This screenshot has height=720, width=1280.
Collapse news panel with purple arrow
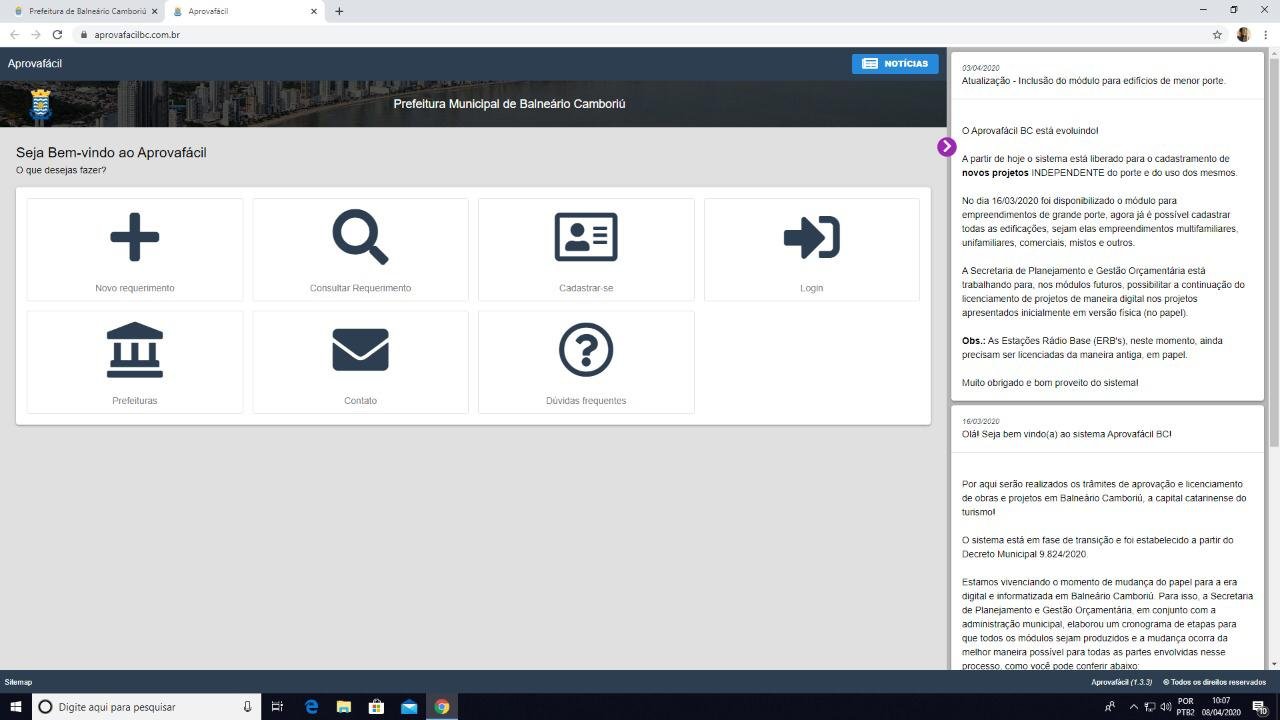[x=947, y=147]
